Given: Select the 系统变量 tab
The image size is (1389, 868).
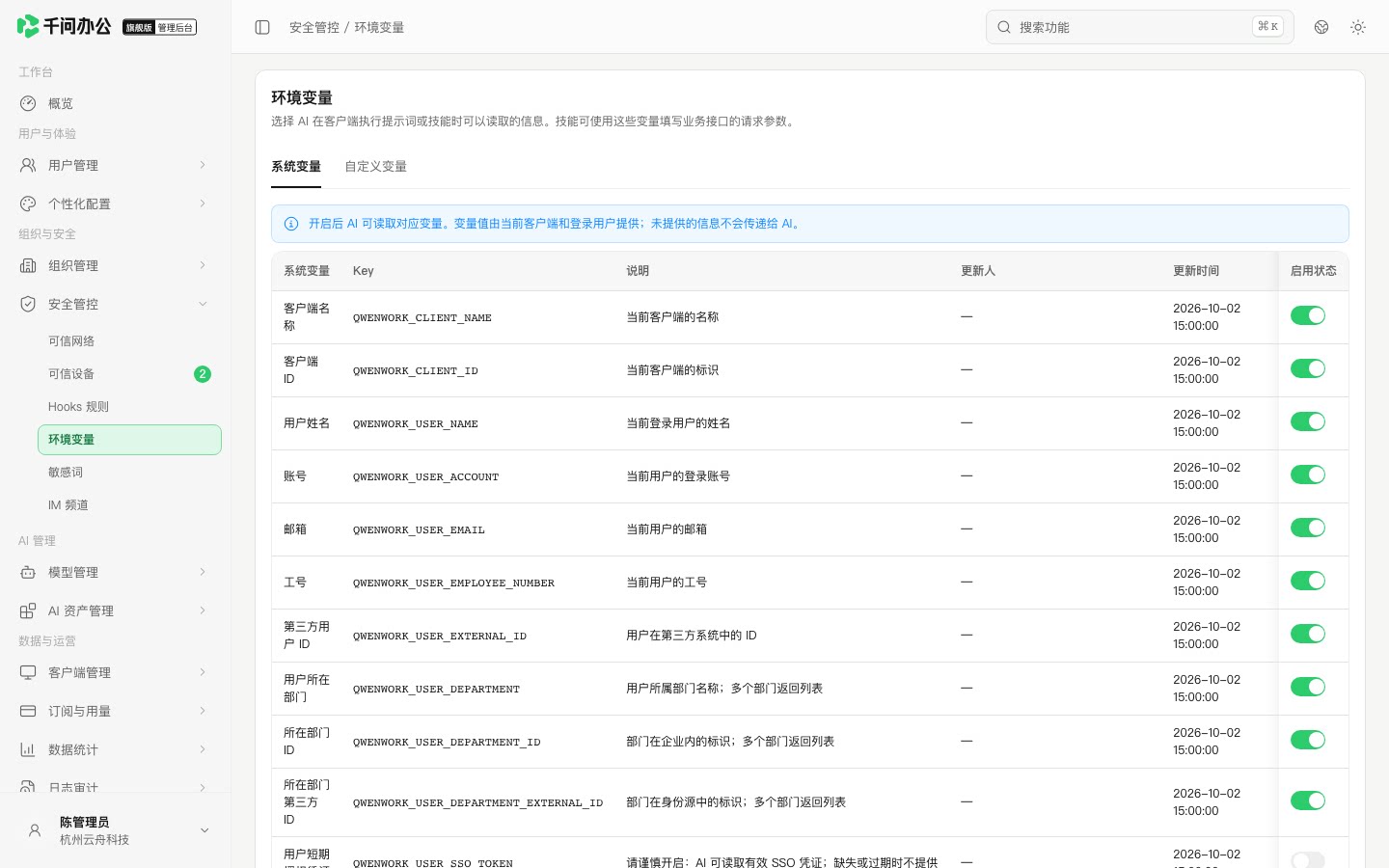Looking at the screenshot, I should 296,167.
